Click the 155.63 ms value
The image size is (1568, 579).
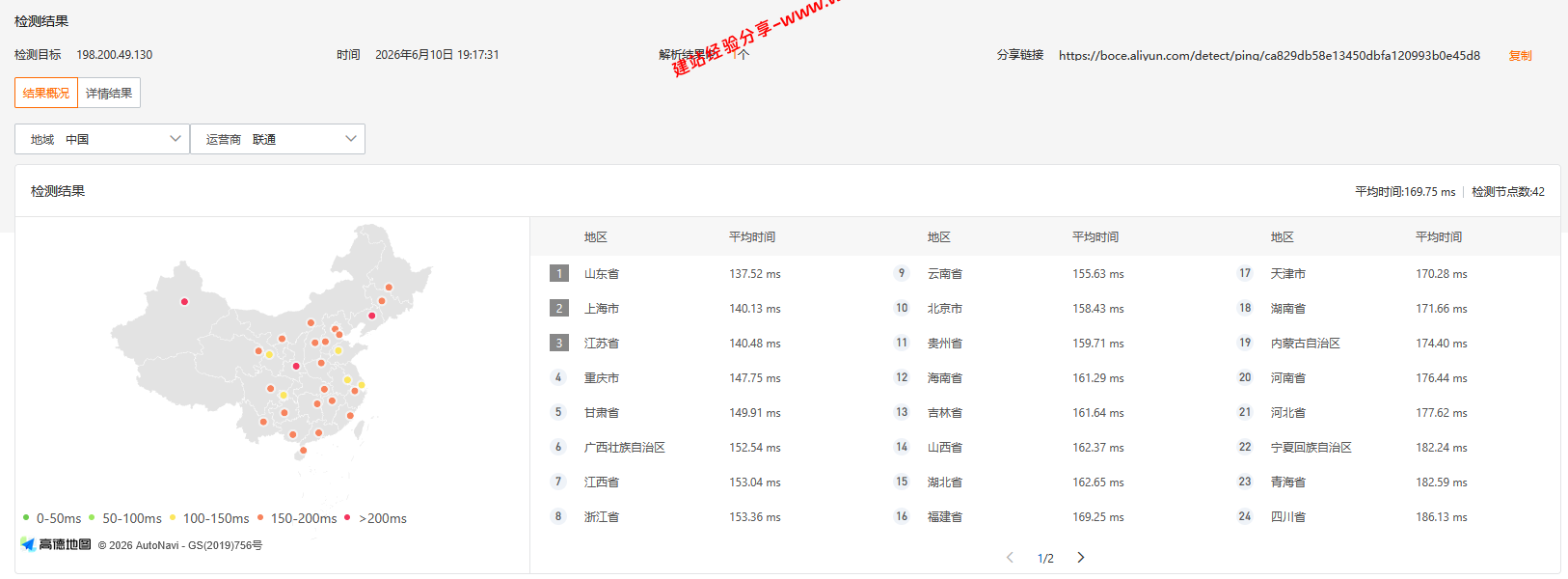[1098, 274]
